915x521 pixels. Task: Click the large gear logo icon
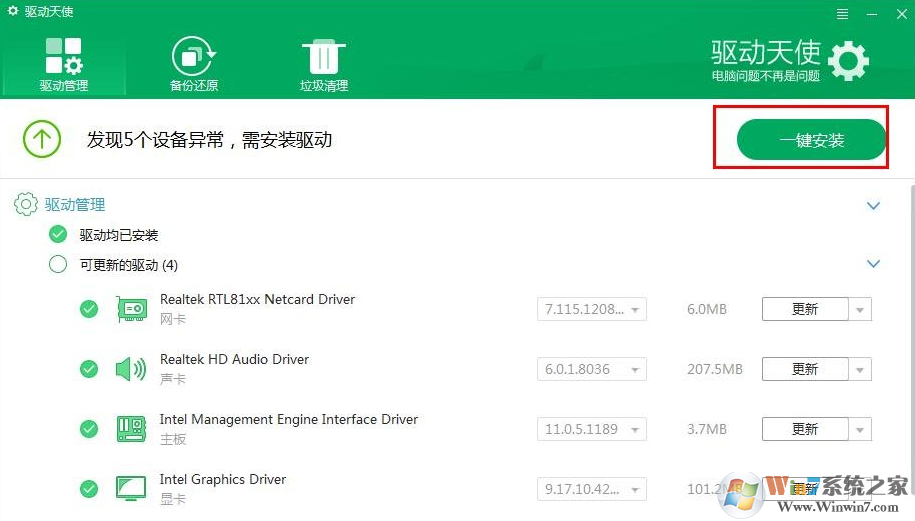(x=848, y=61)
